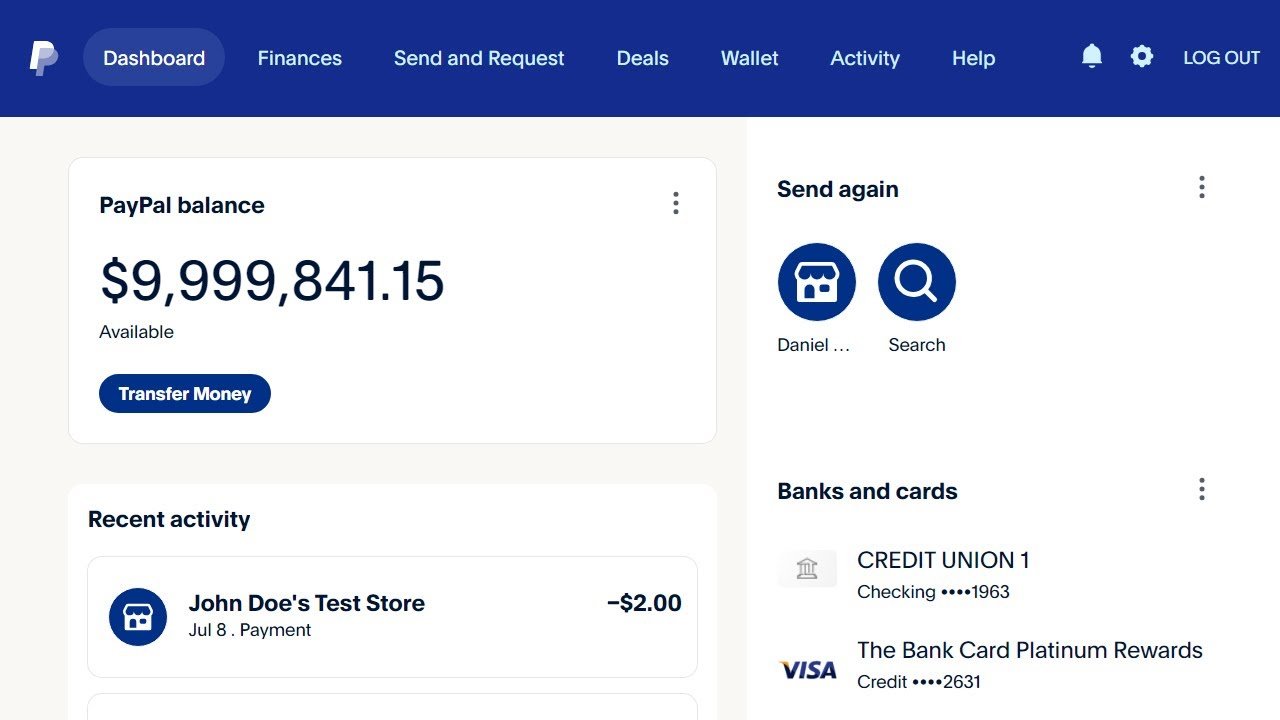Select the Credit Union 1 checking account entry
The height and width of the screenshot is (720, 1280).
coord(943,574)
